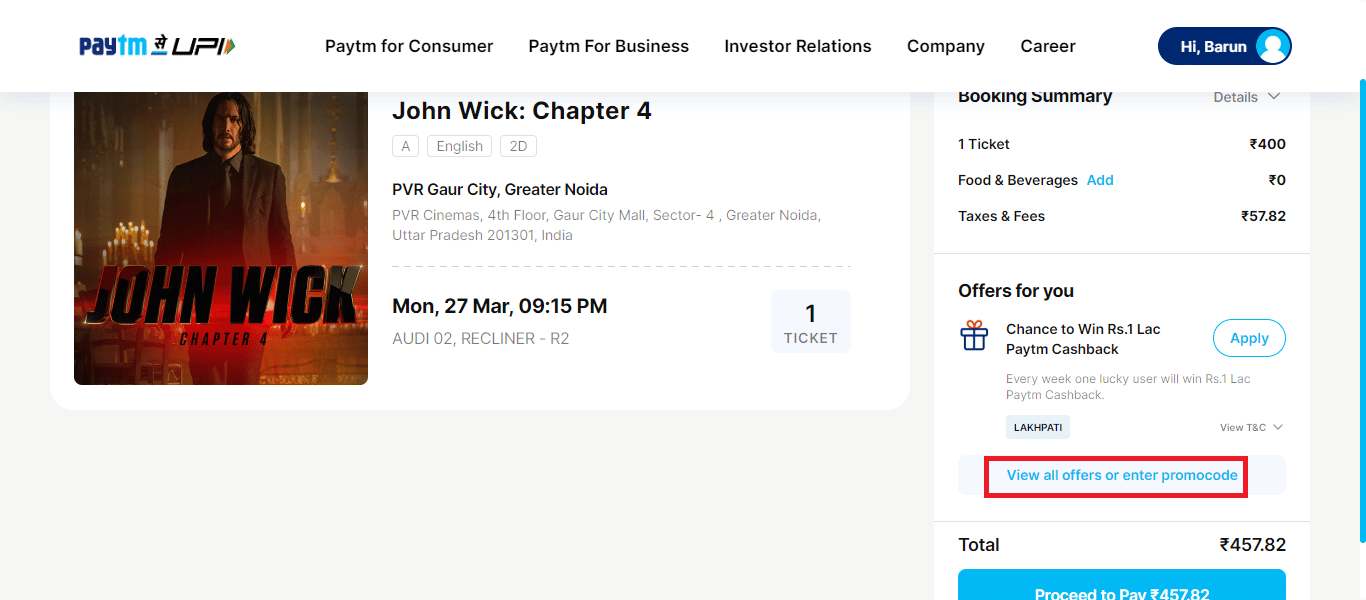The height and width of the screenshot is (600, 1366).
Task: Go to Investor Relations
Action: coord(798,46)
